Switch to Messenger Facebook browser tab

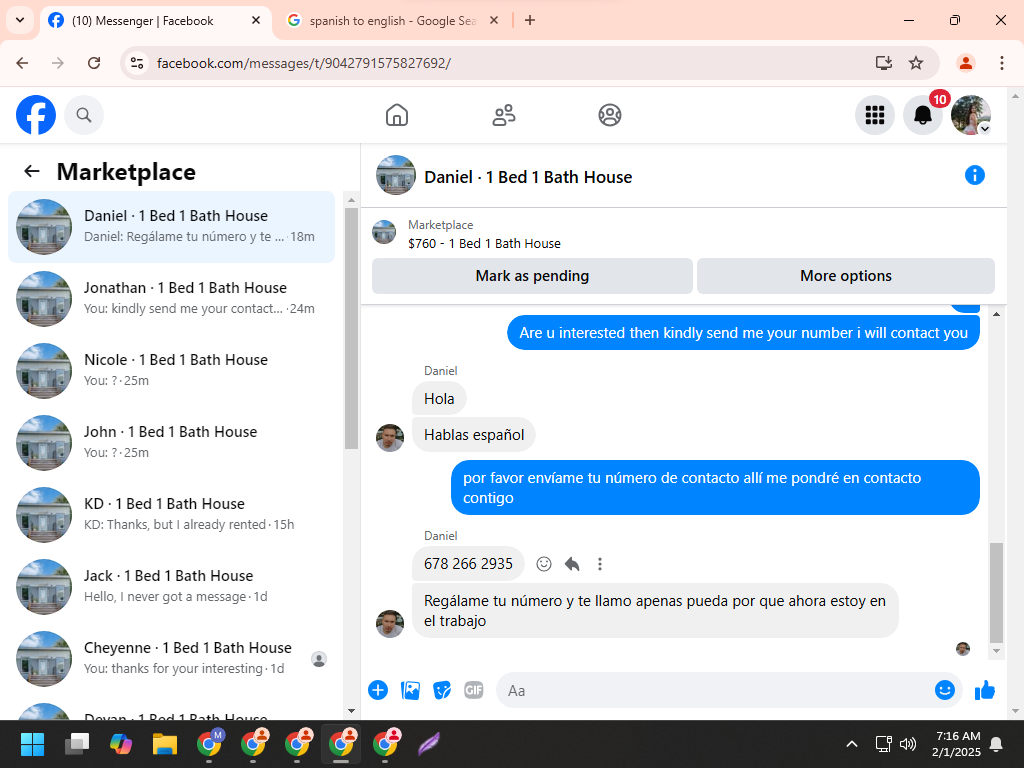(157, 21)
